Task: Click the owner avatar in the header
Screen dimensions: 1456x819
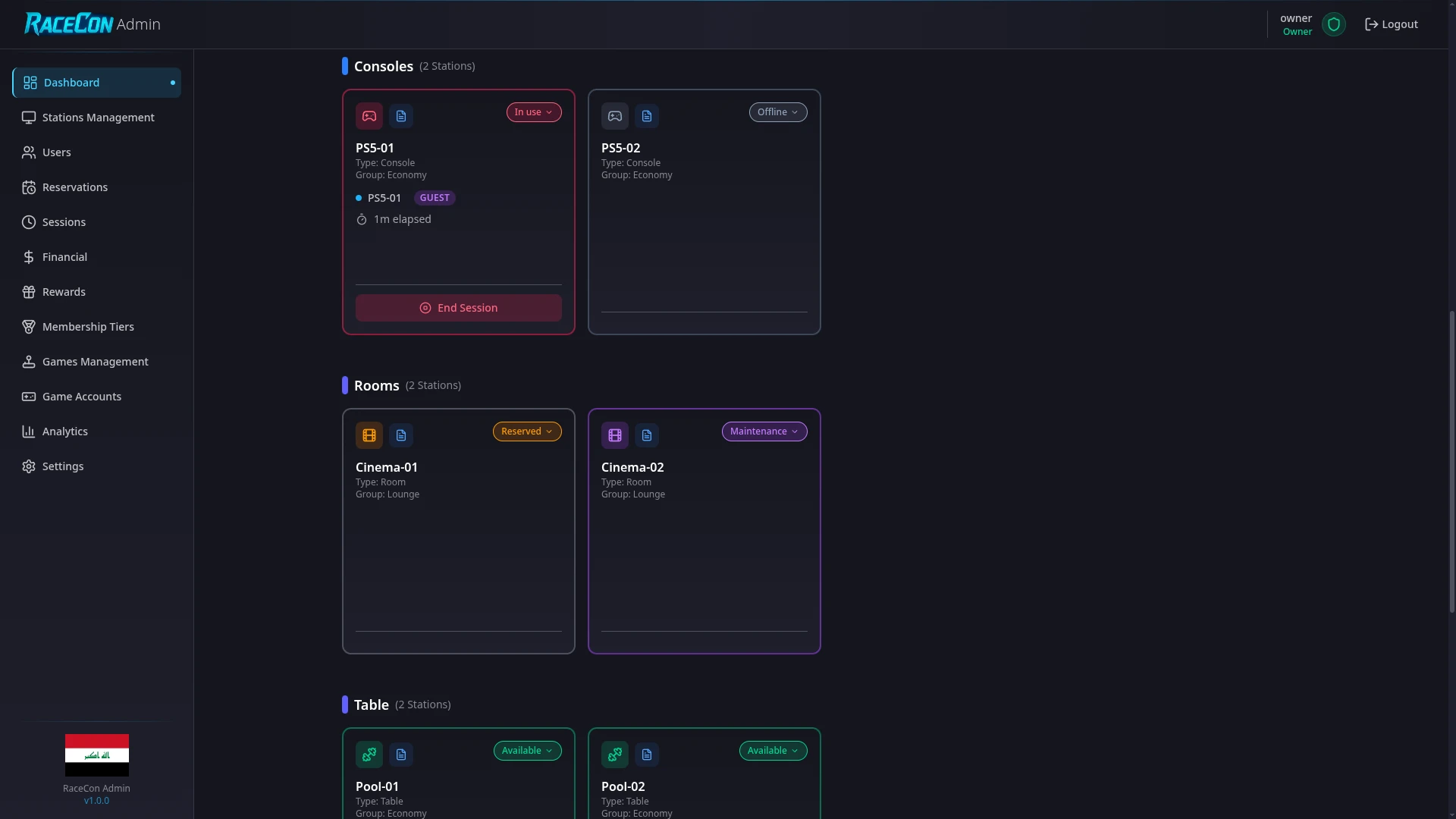Action: [x=1334, y=24]
